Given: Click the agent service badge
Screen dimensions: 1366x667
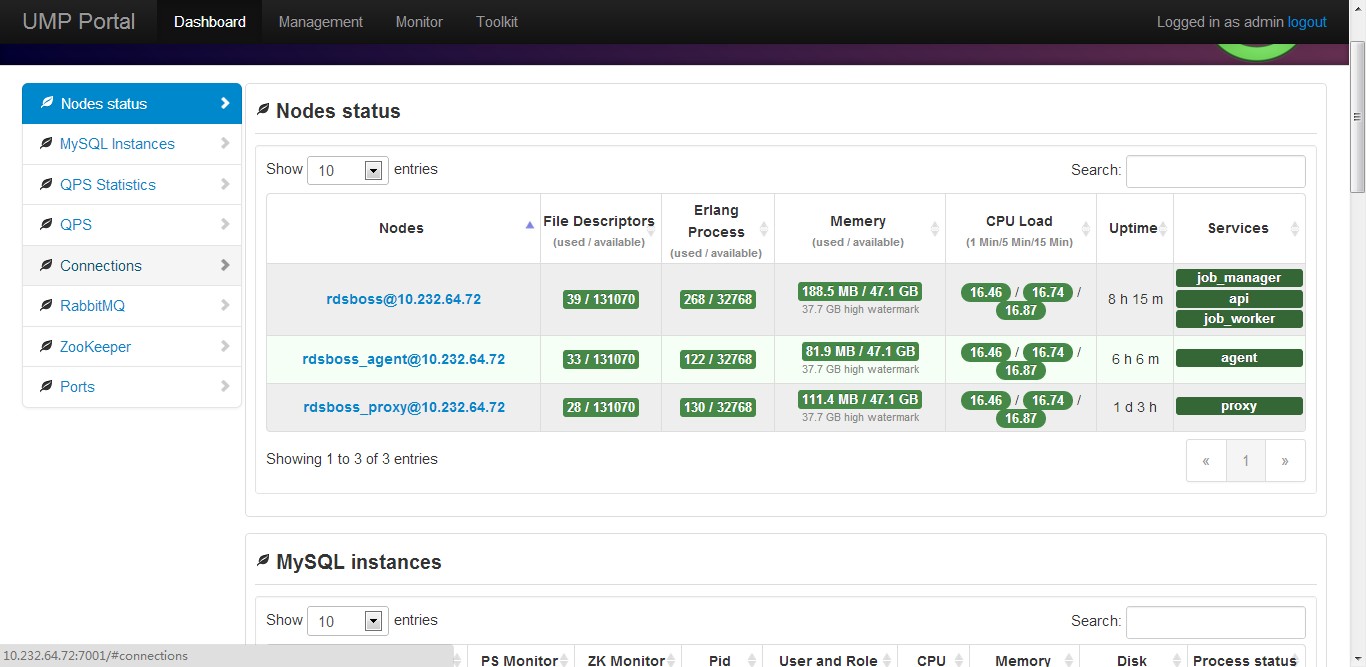Looking at the screenshot, I should (1239, 358).
